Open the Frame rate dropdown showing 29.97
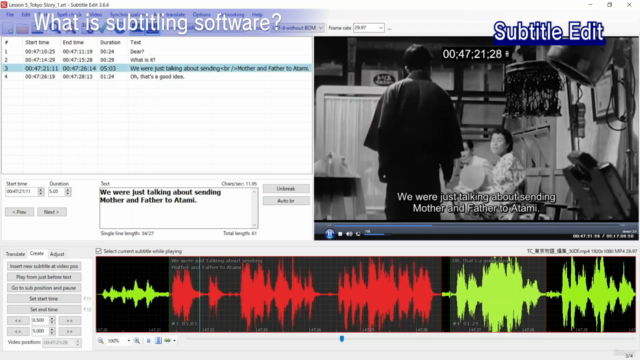 click(x=369, y=28)
